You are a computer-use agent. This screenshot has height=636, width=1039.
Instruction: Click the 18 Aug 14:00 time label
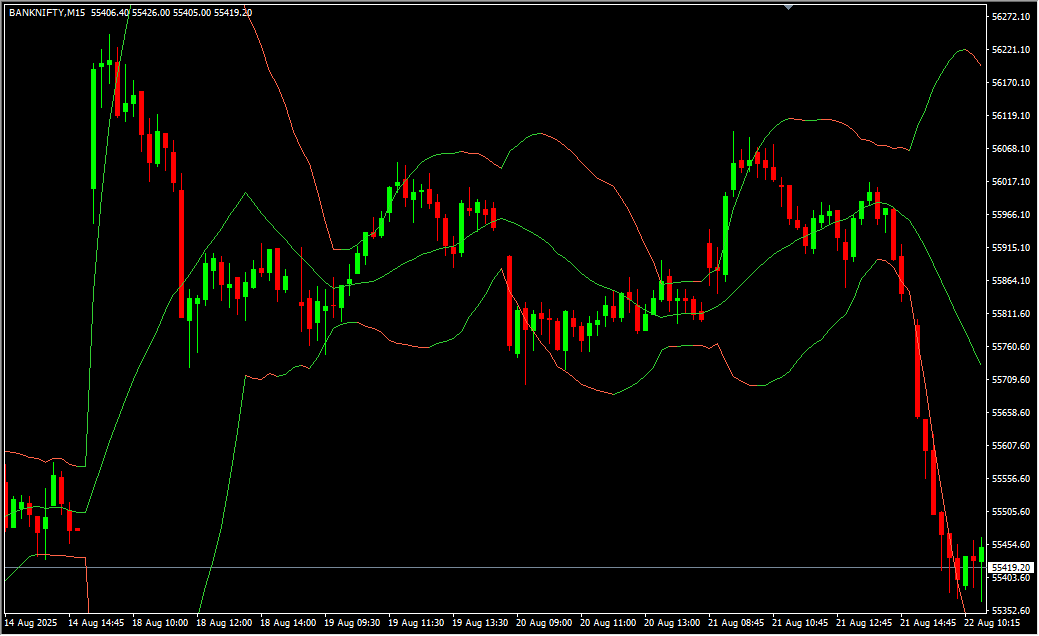click(288, 623)
